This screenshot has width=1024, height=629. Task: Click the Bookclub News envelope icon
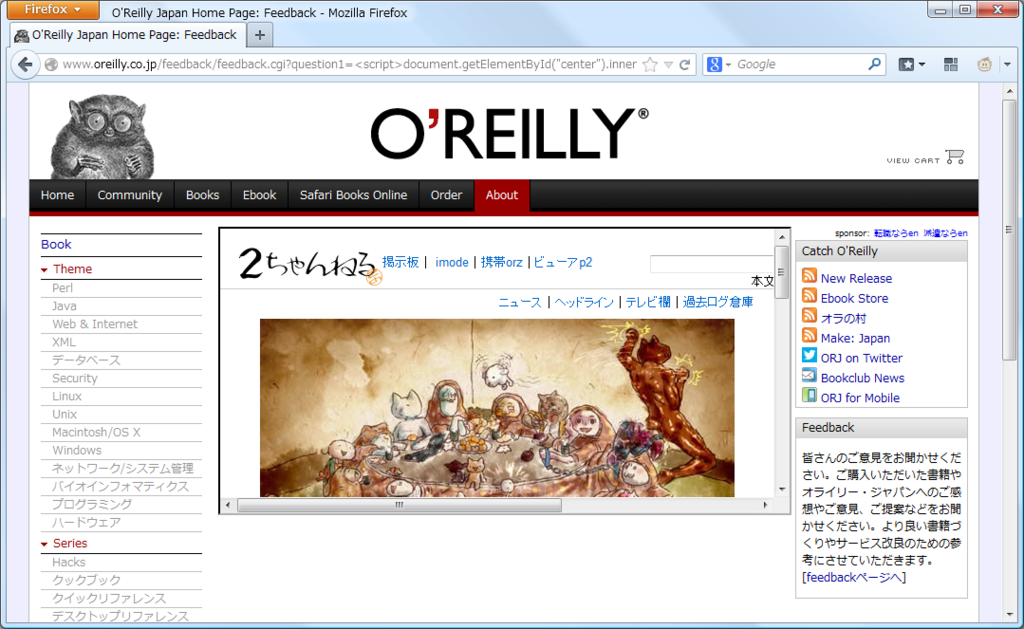coord(809,376)
